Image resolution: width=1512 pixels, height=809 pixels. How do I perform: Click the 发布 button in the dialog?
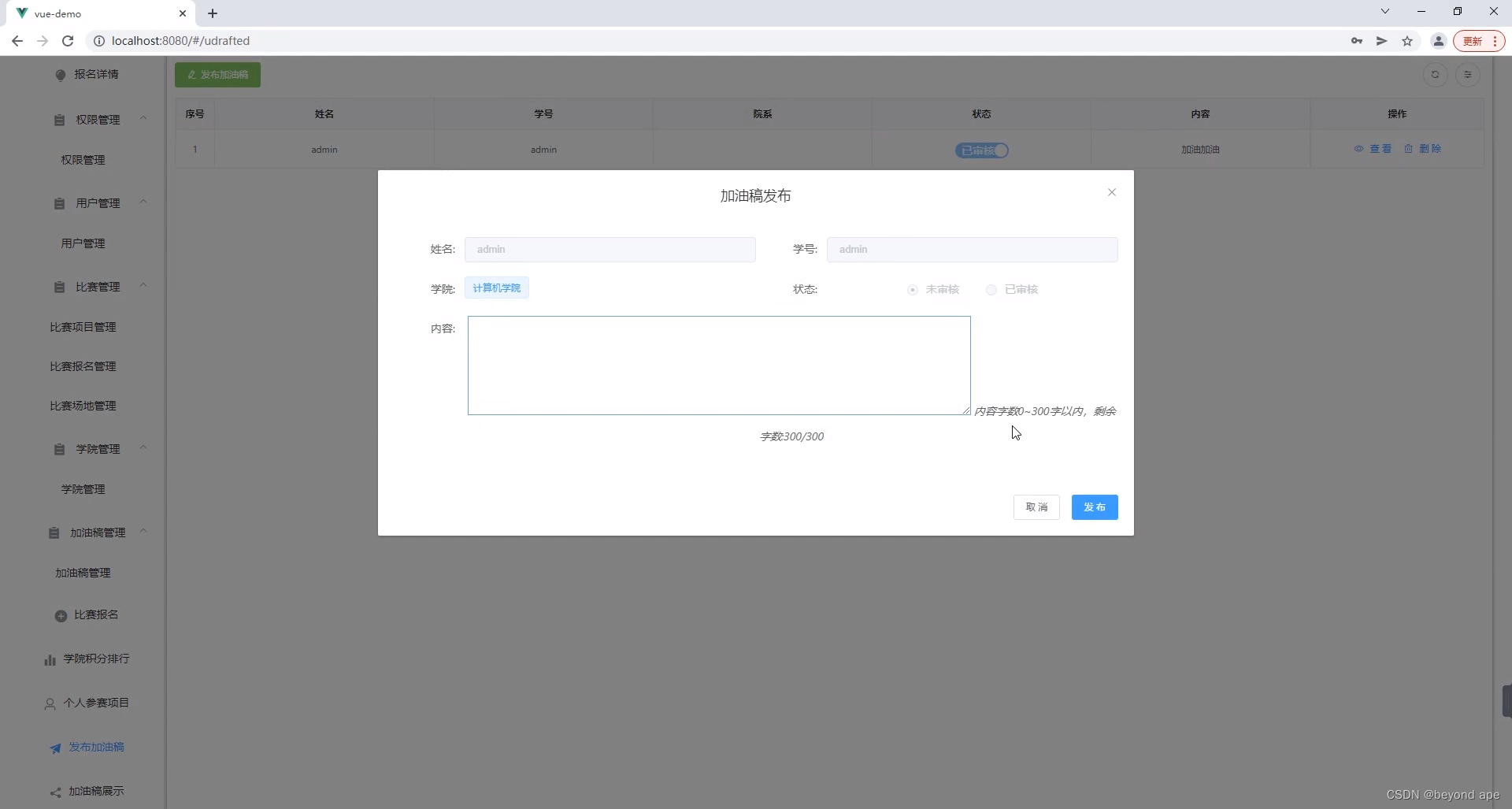pyautogui.click(x=1095, y=507)
